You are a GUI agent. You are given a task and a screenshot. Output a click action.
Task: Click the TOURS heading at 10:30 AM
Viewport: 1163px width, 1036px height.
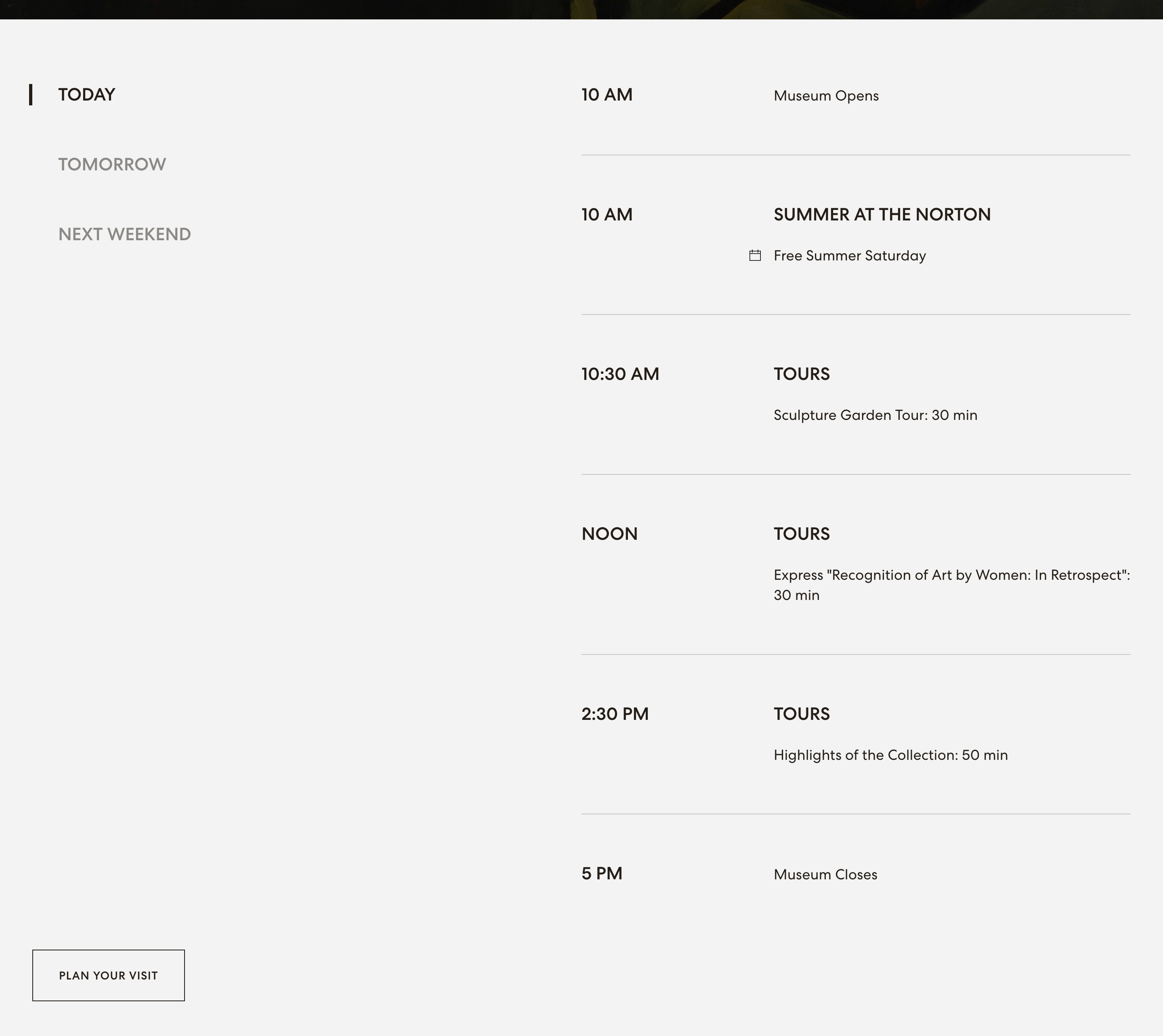[802, 374]
